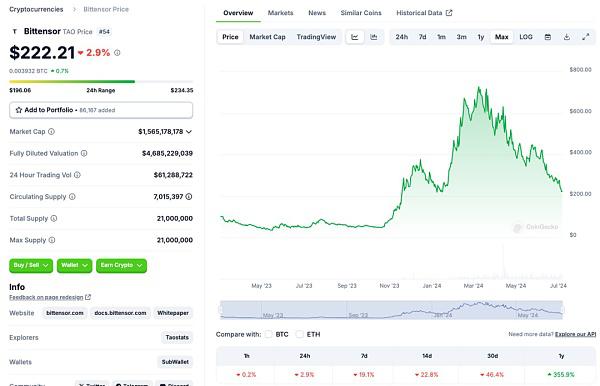Download chart data via download icon

[x=567, y=37]
